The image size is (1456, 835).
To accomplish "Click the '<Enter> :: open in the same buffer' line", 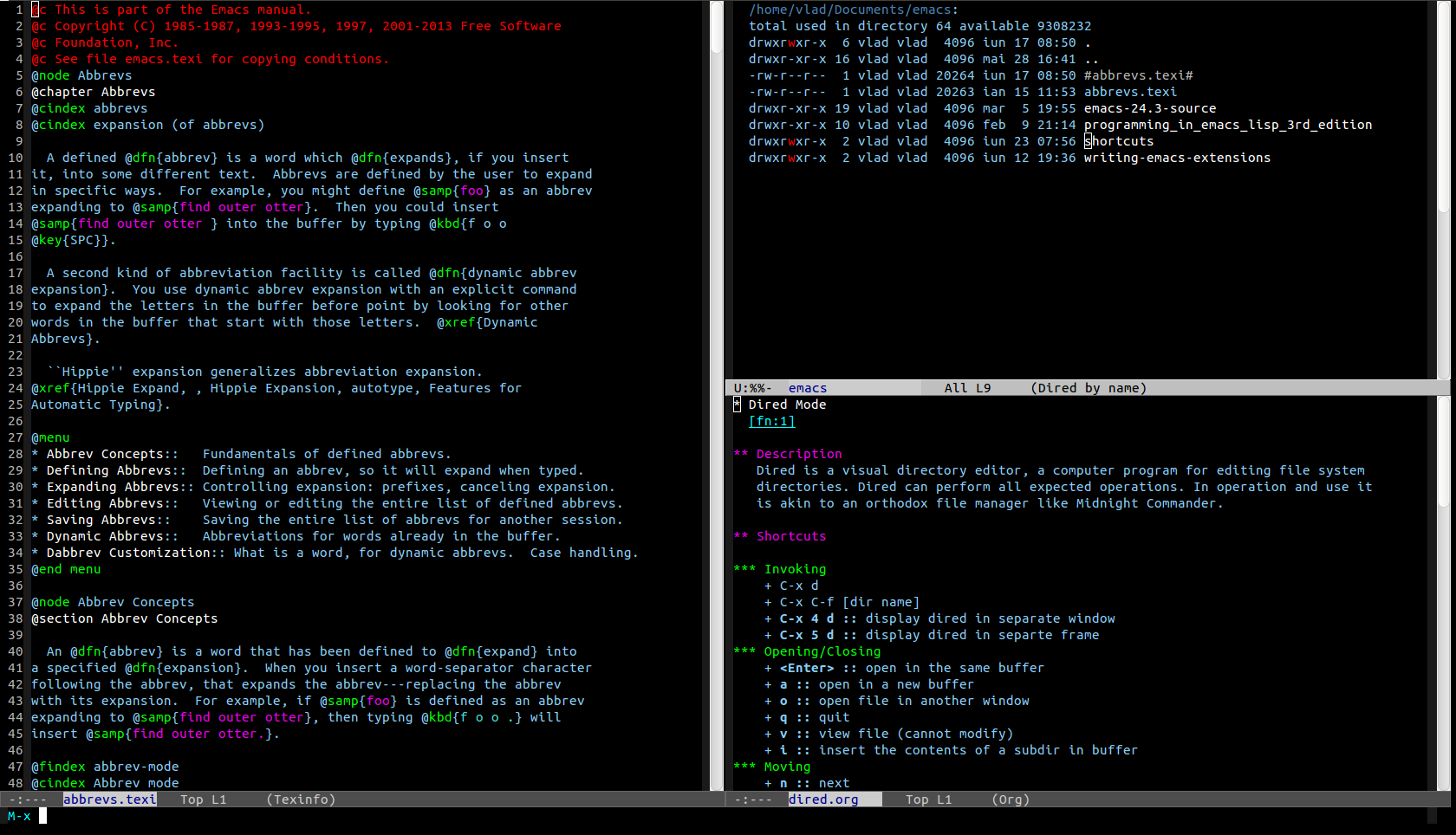I will tap(904, 668).
